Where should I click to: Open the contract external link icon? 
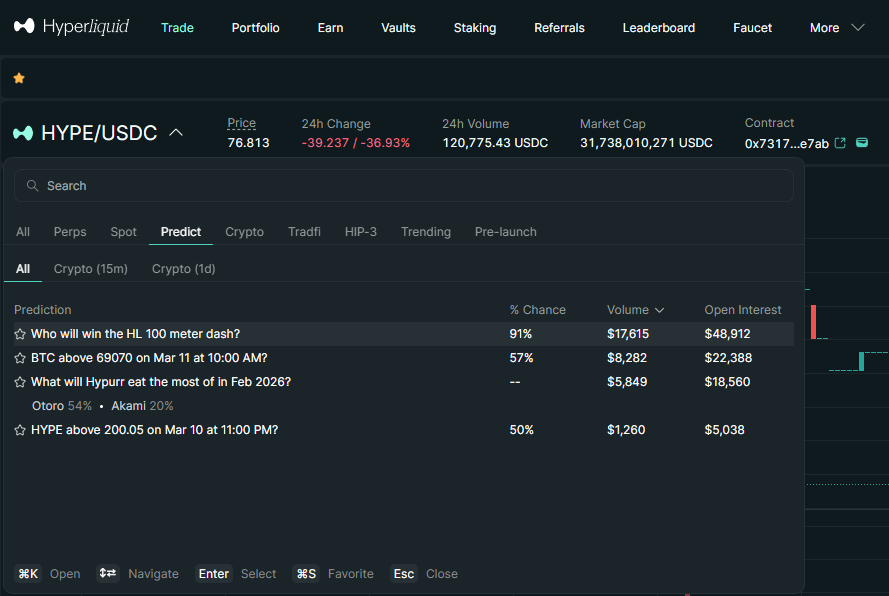840,143
